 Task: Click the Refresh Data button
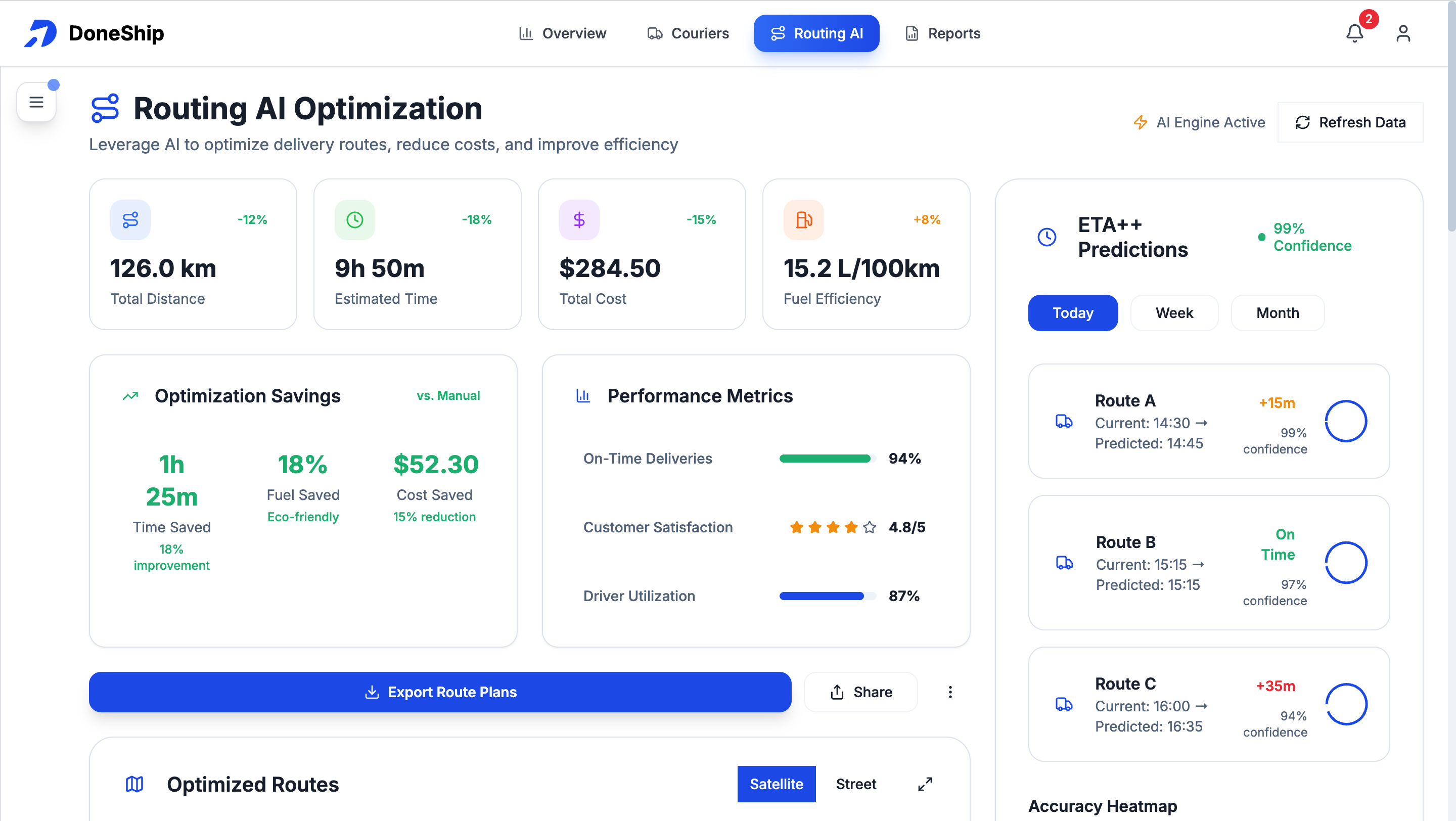click(x=1351, y=122)
